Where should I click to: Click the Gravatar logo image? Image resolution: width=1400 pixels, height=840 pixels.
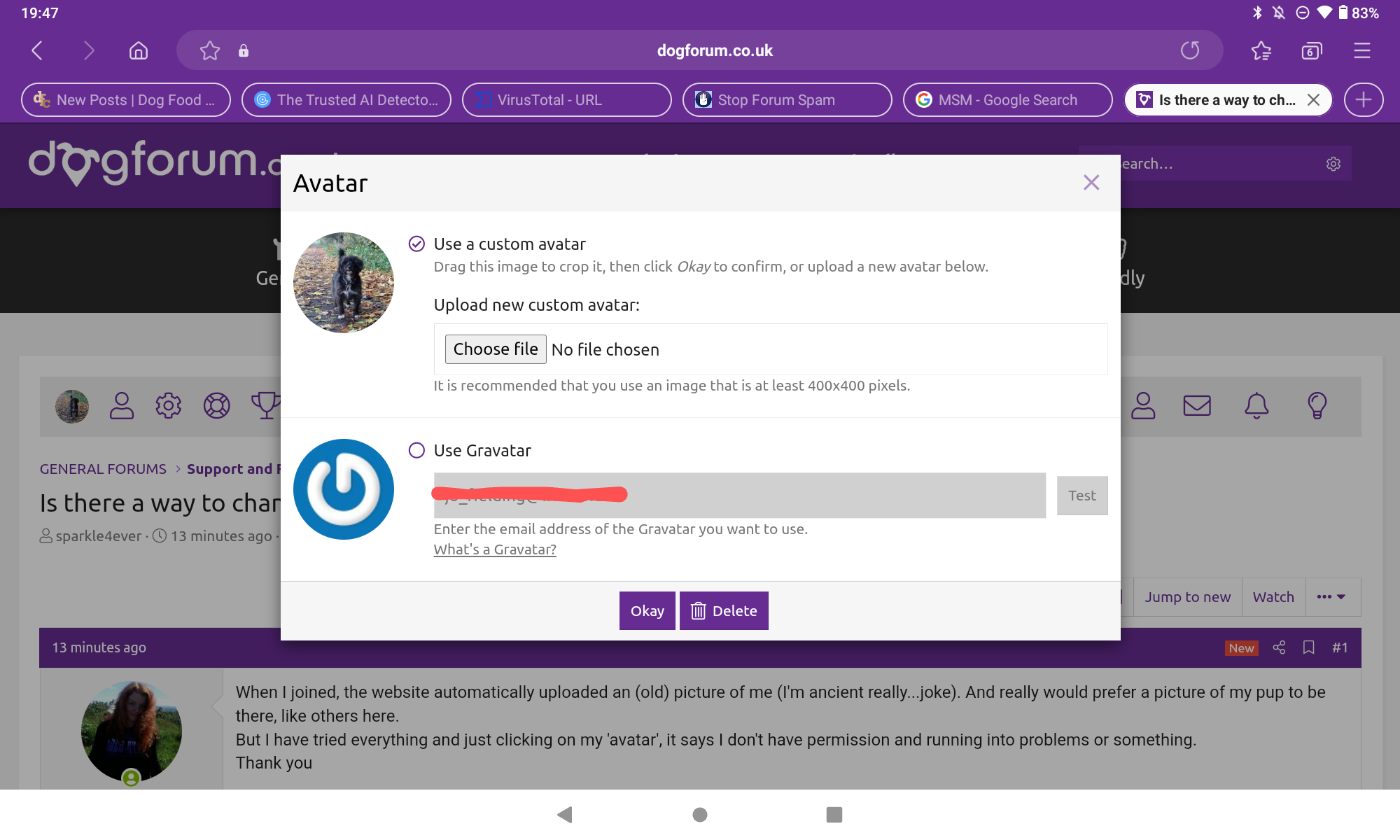click(343, 489)
